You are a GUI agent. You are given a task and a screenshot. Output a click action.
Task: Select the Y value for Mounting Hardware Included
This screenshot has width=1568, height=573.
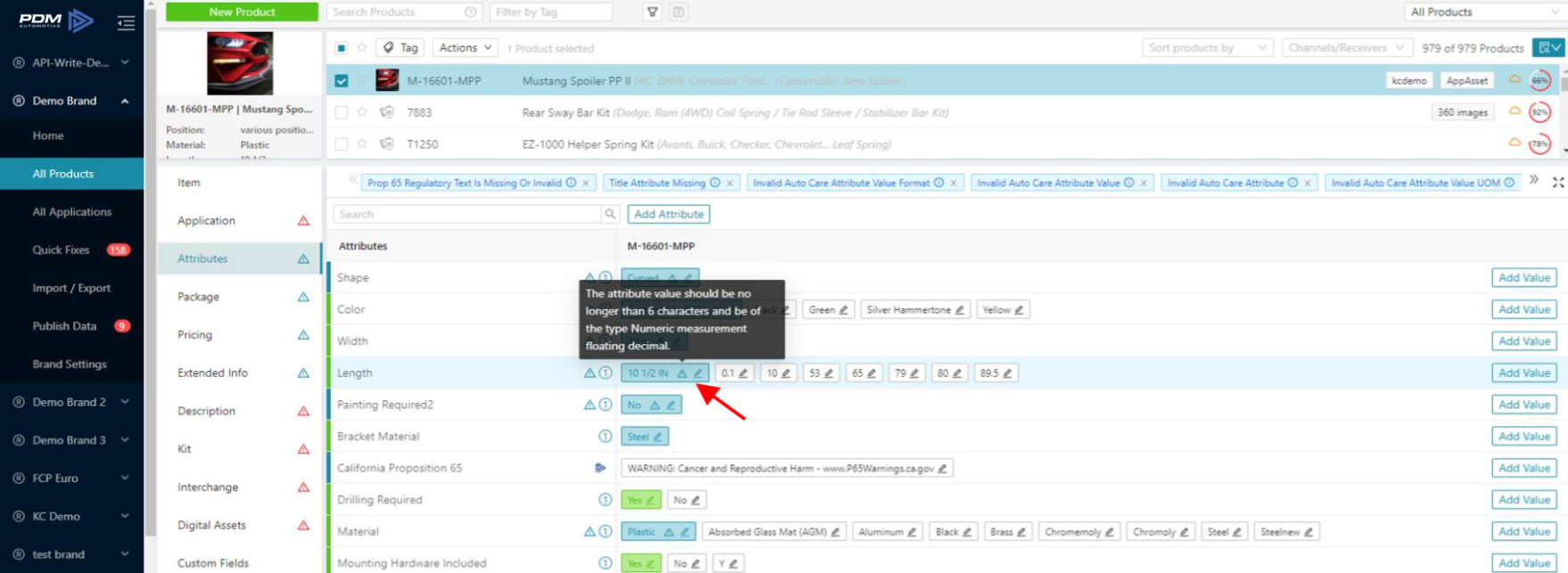point(727,563)
